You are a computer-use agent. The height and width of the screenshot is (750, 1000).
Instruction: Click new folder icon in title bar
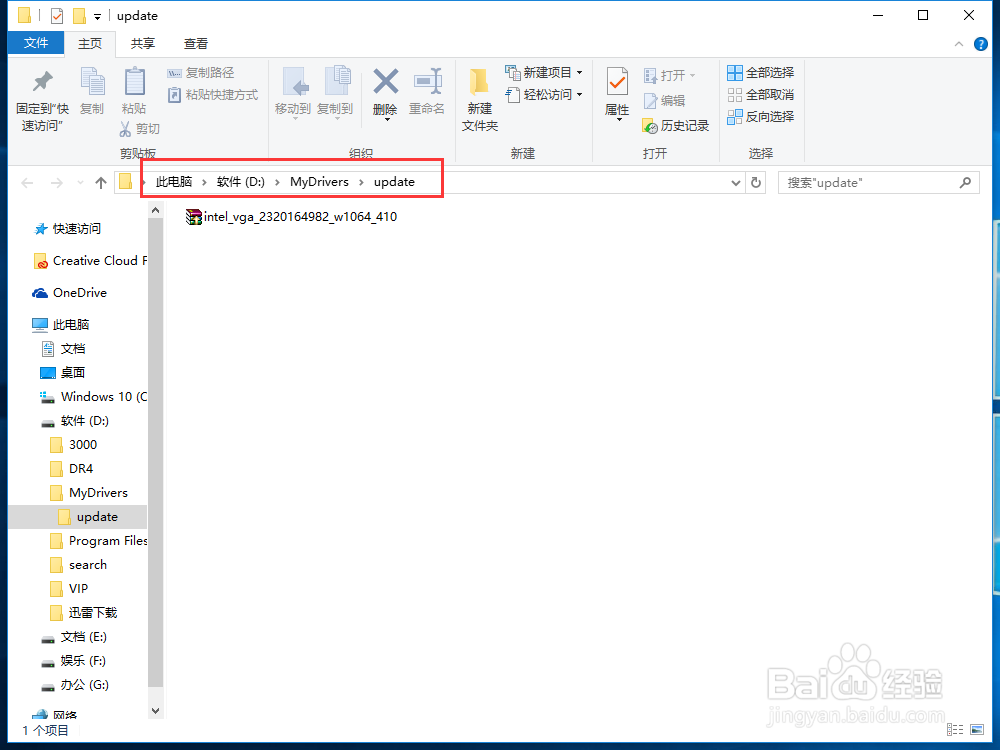[79, 15]
